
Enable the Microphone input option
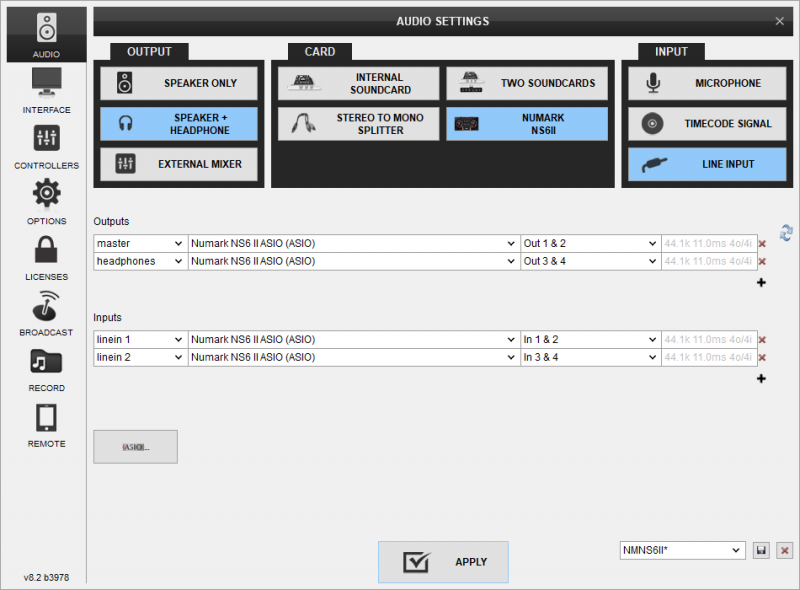(707, 84)
